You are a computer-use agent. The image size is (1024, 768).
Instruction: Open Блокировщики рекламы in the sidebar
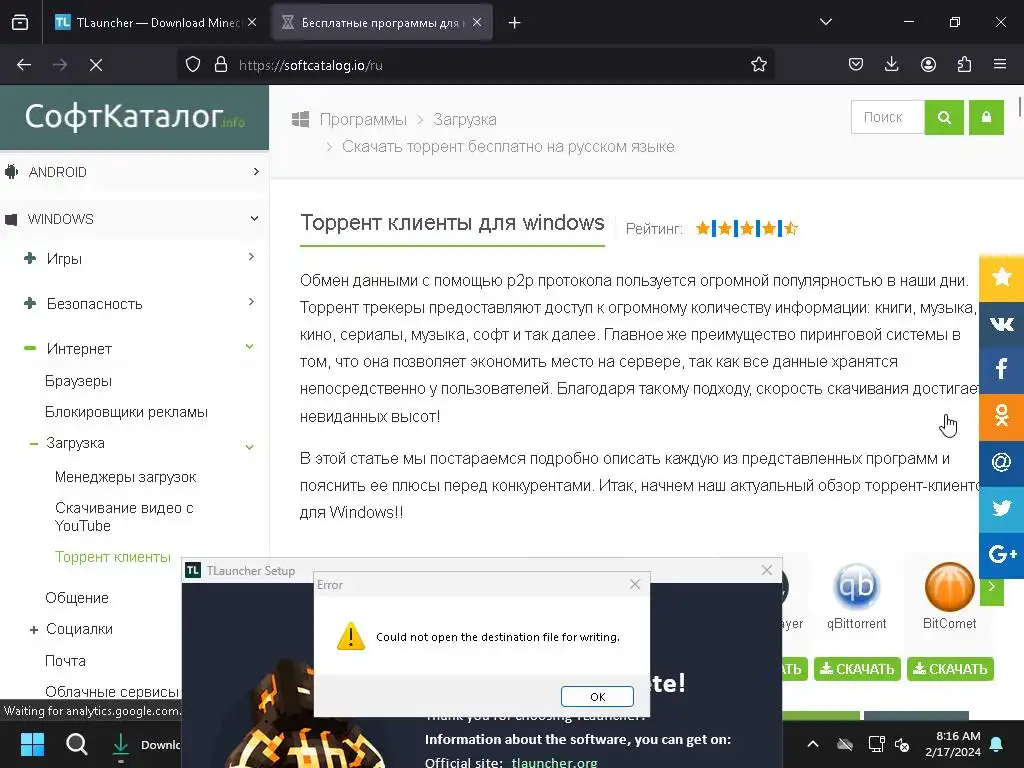pos(126,412)
